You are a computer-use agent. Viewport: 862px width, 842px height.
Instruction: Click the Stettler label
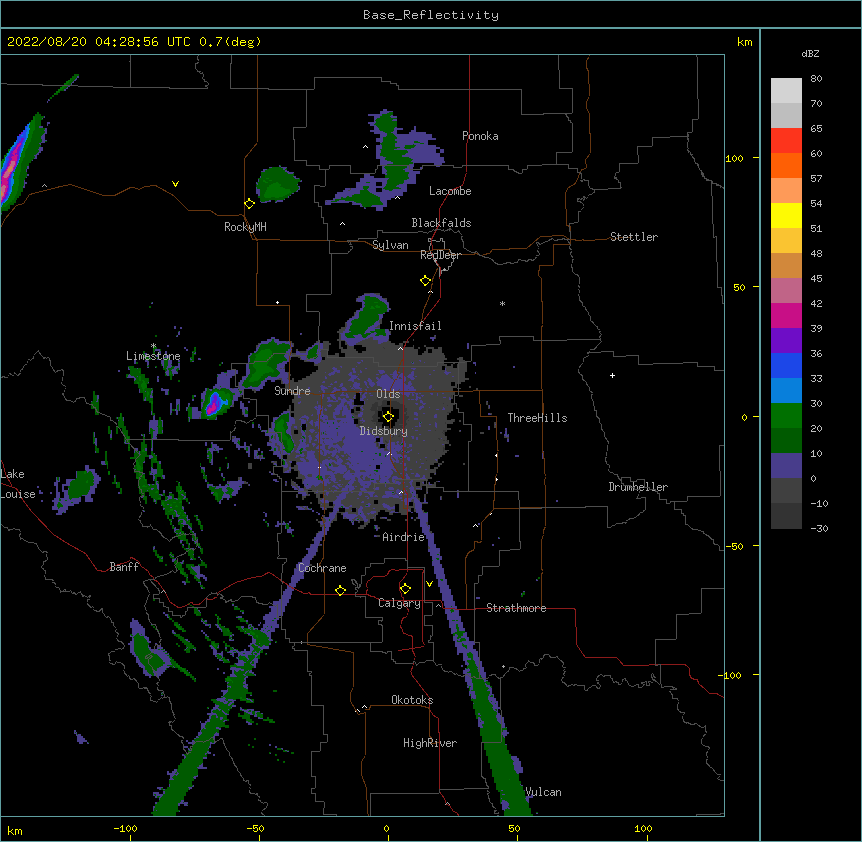click(x=634, y=237)
